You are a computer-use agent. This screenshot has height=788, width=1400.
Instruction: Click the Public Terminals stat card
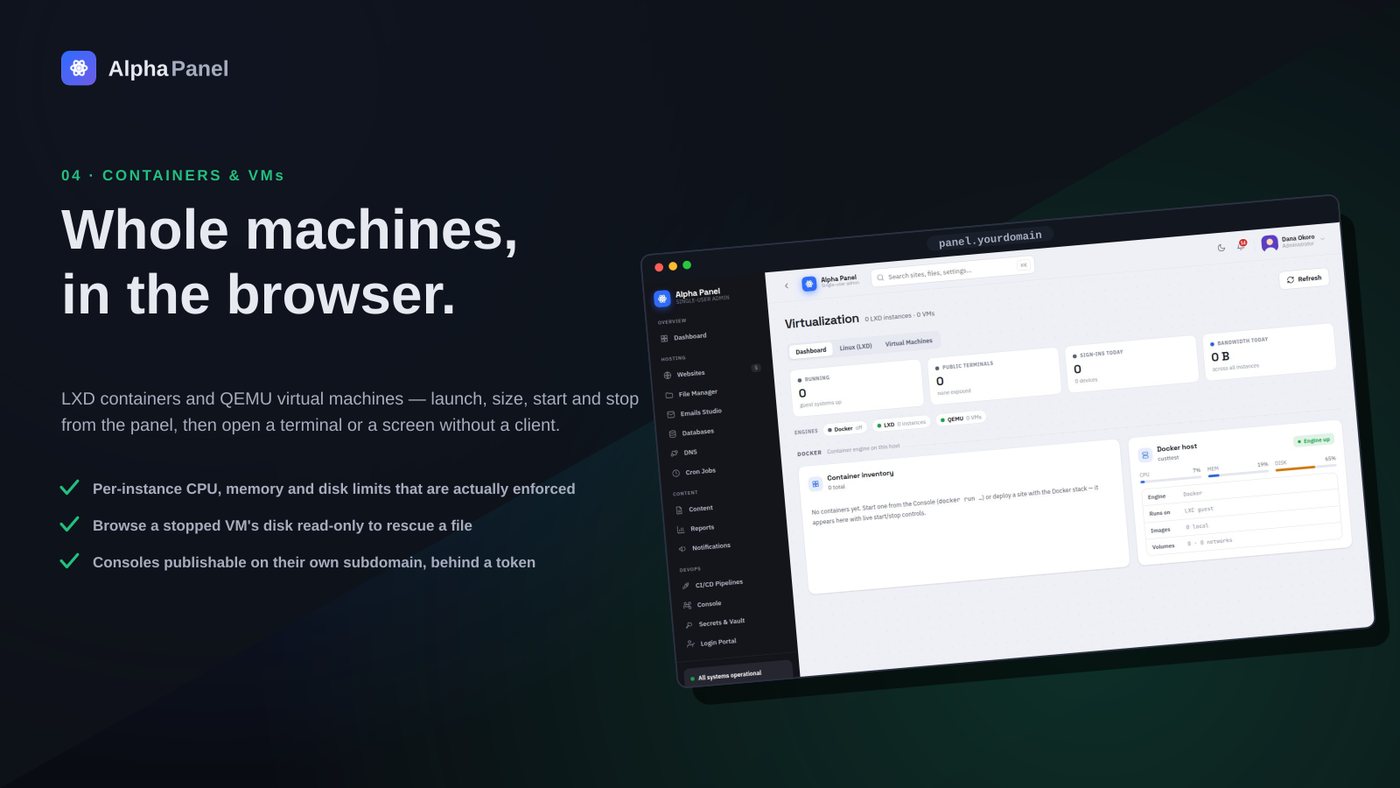coord(995,375)
